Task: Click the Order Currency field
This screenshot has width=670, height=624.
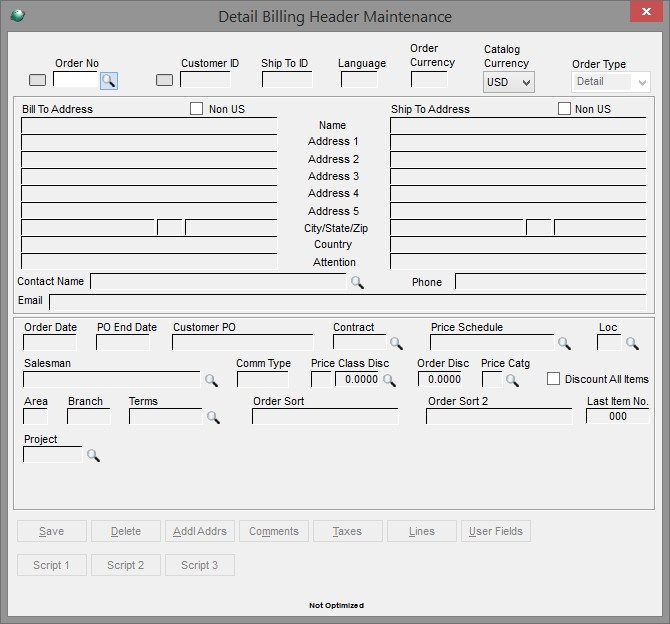Action: coord(429,79)
